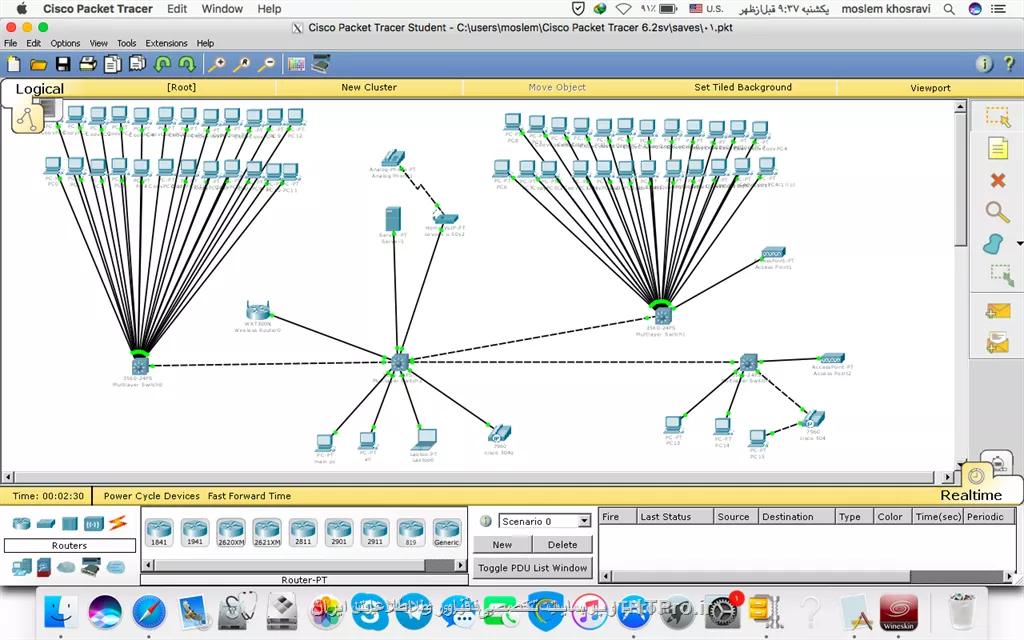Image resolution: width=1024 pixels, height=640 pixels.
Task: Choose the 2621XM router model
Action: point(266,532)
